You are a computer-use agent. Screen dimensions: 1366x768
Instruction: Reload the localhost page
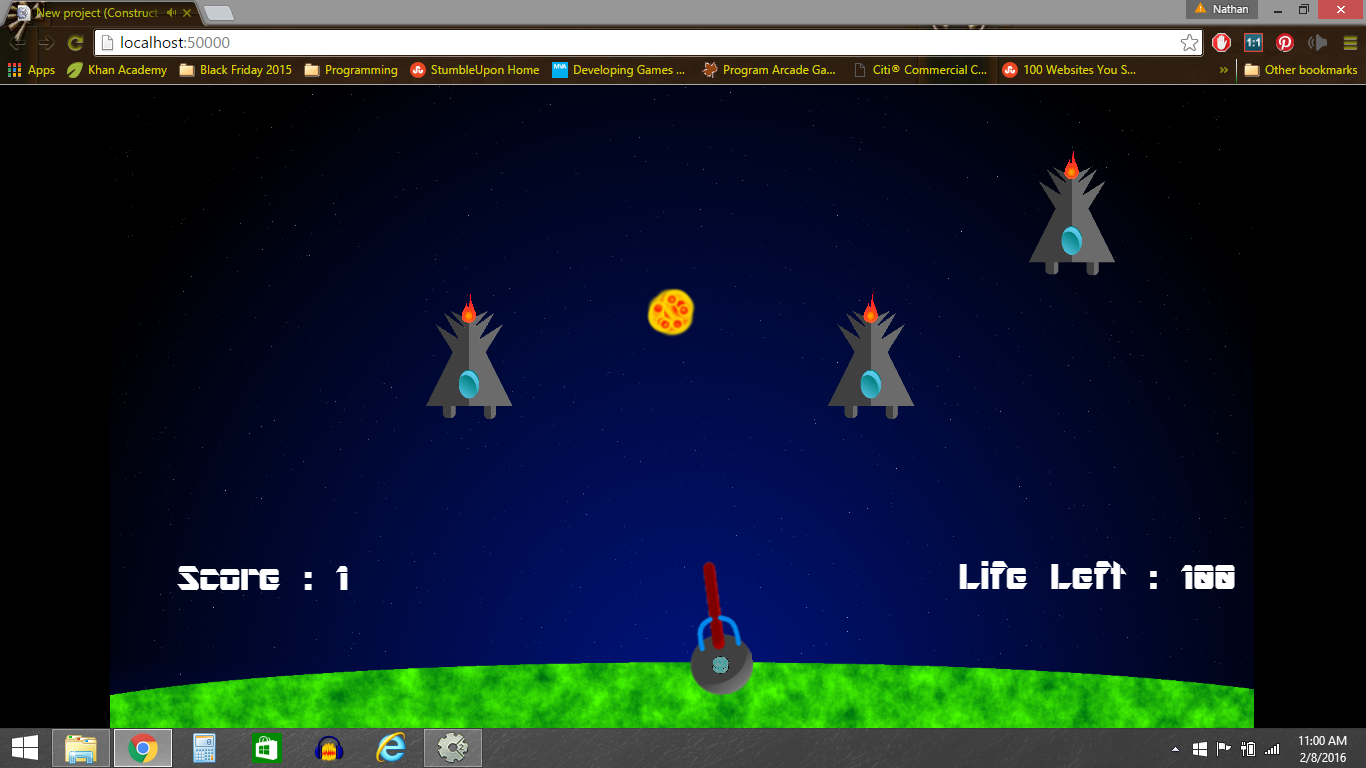click(75, 42)
